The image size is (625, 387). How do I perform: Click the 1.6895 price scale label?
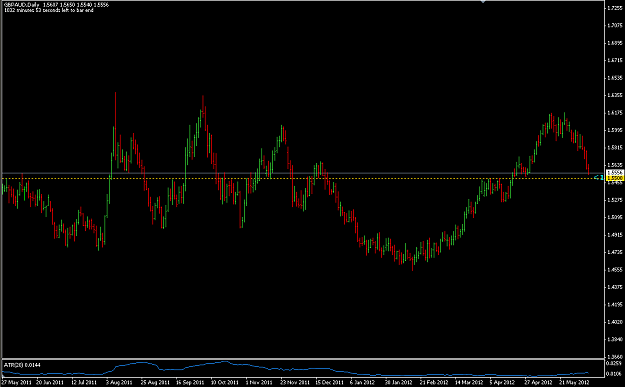[x=614, y=43]
